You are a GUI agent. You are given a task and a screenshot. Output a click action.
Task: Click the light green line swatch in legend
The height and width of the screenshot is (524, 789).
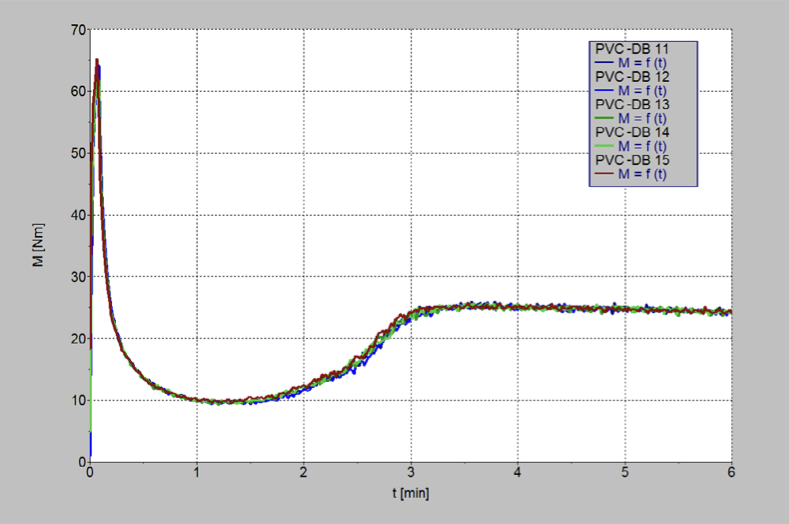click(605, 146)
